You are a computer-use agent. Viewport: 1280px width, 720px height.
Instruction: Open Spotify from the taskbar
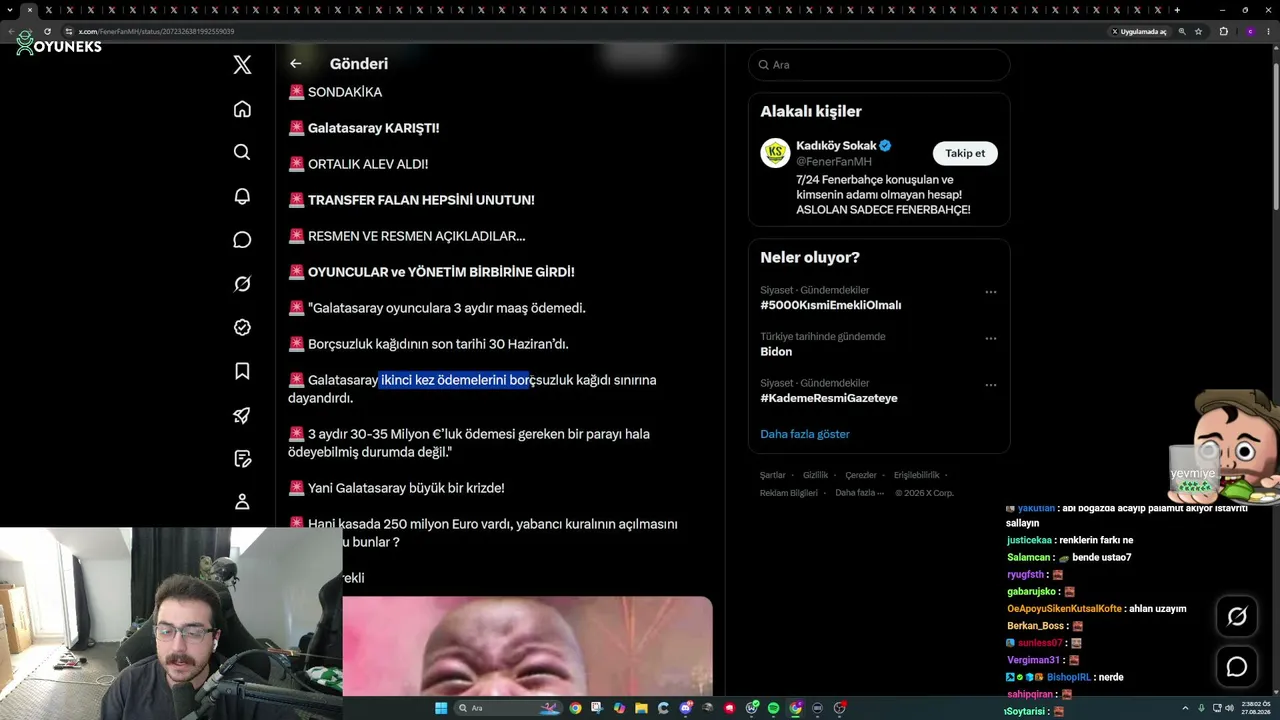coord(773,708)
